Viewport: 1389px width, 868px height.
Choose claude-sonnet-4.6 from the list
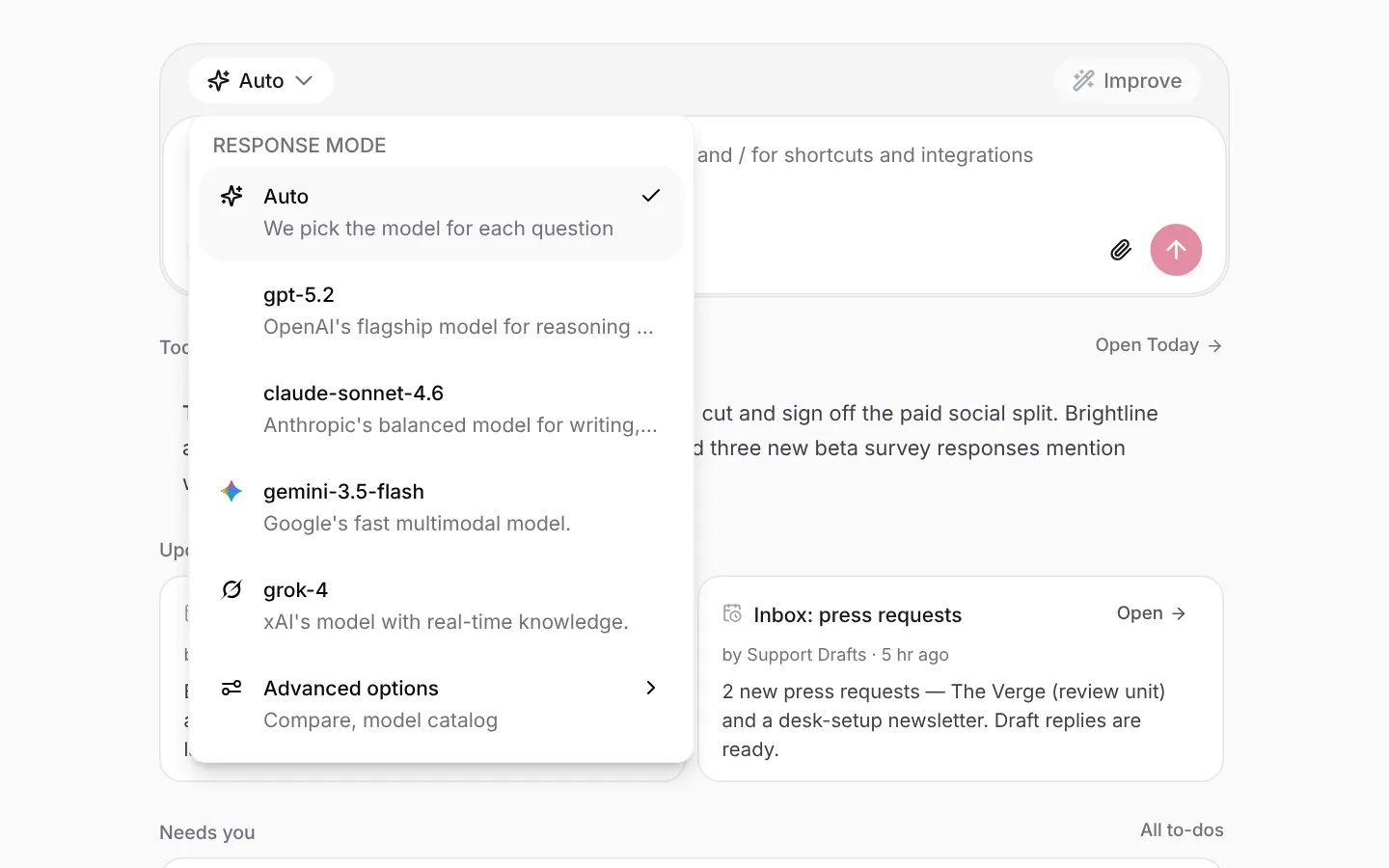(441, 409)
